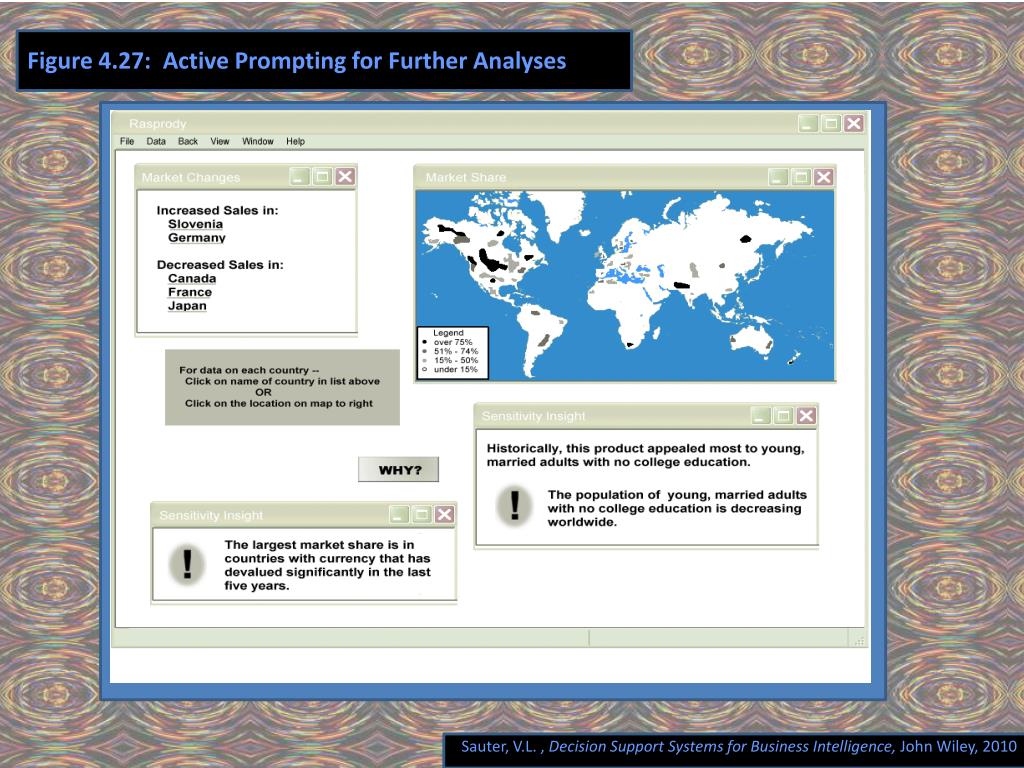Click 'under 15%' legend entry

[x=455, y=370]
